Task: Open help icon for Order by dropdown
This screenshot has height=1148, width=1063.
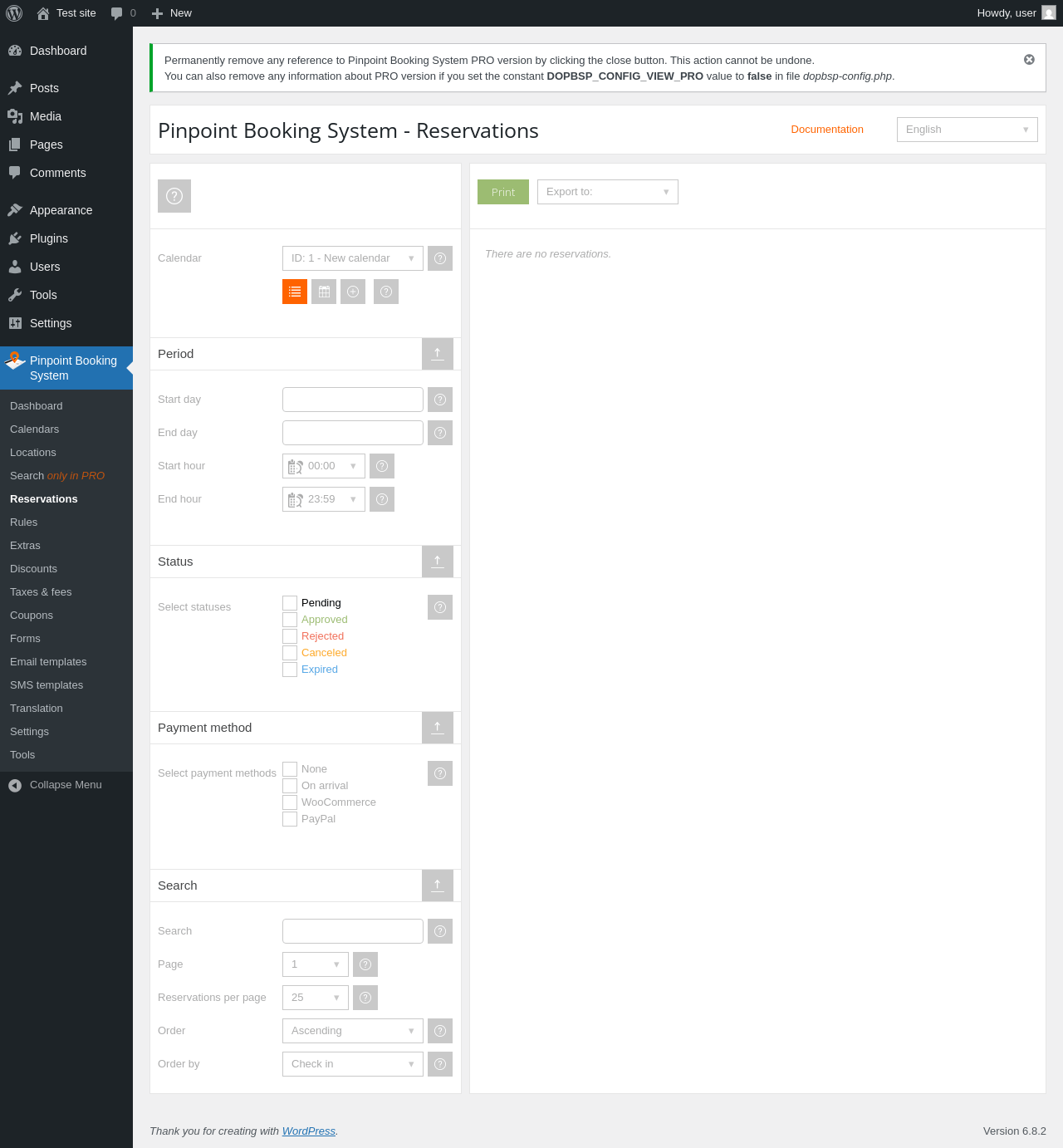Action: [x=440, y=1064]
